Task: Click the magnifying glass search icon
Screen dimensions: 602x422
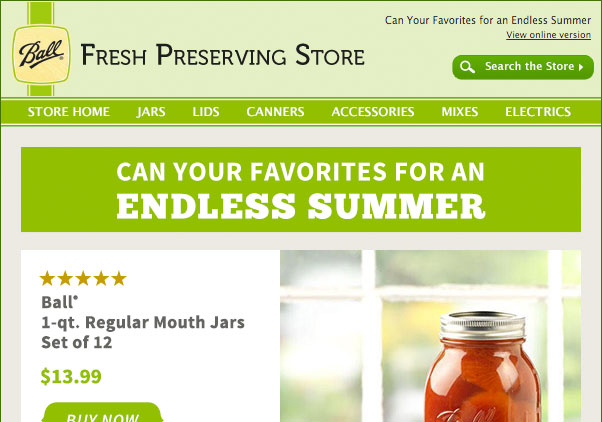Action: point(467,67)
